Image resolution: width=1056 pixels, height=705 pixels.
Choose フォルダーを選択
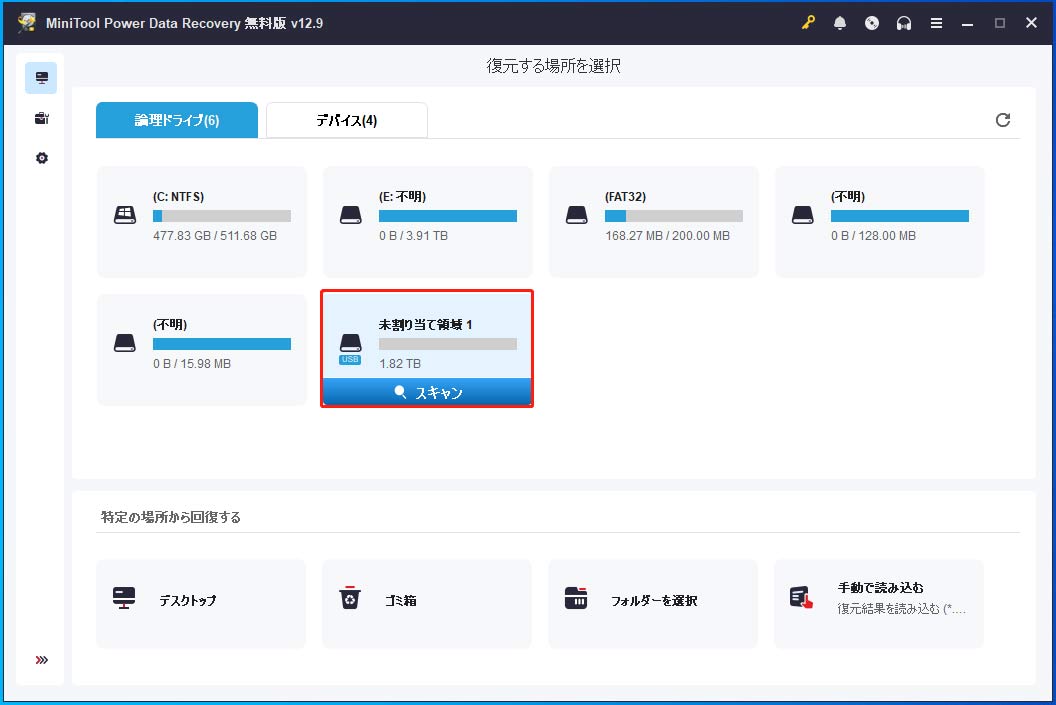[653, 603]
